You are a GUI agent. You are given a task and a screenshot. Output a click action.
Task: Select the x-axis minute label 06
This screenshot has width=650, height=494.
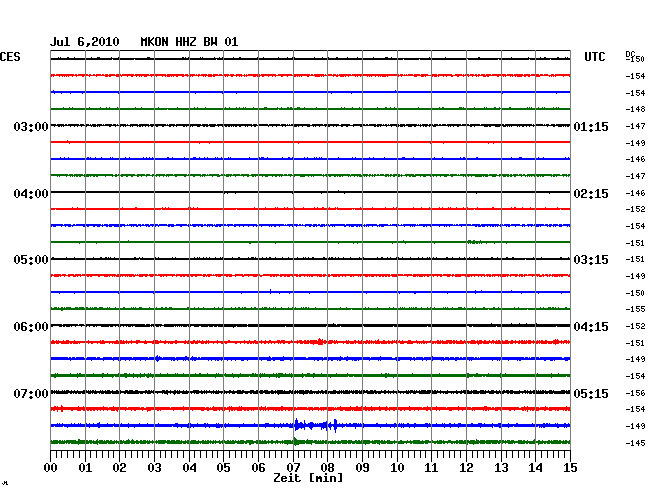pos(258,467)
